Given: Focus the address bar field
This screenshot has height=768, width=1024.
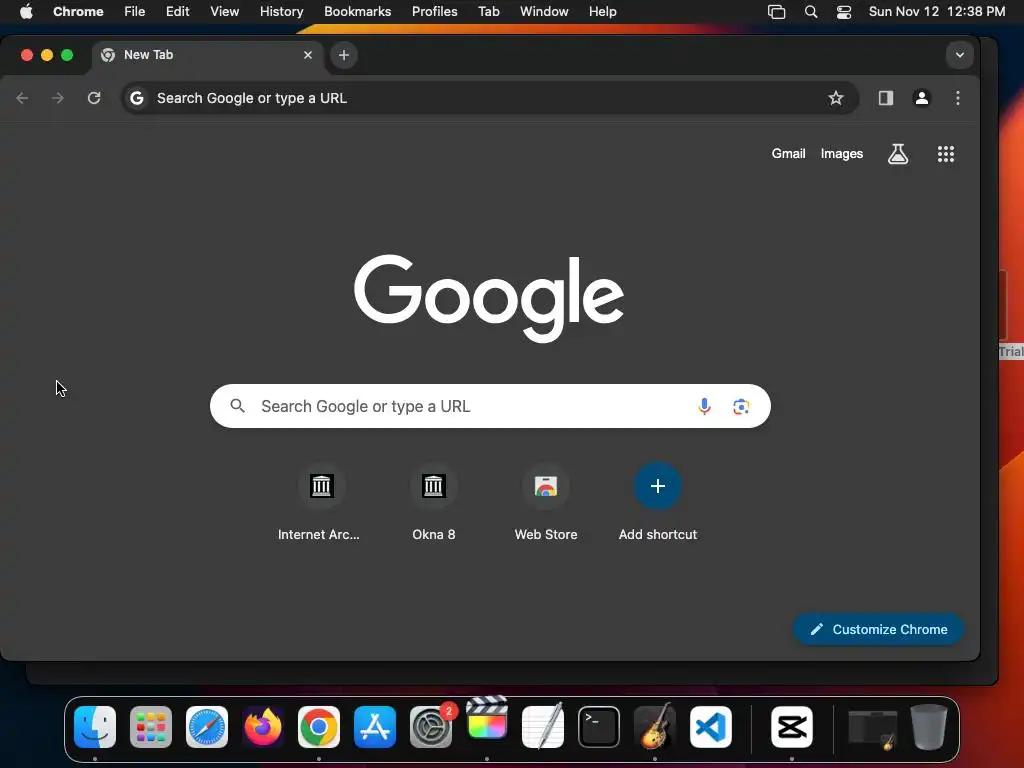Looking at the screenshot, I should click(490, 98).
